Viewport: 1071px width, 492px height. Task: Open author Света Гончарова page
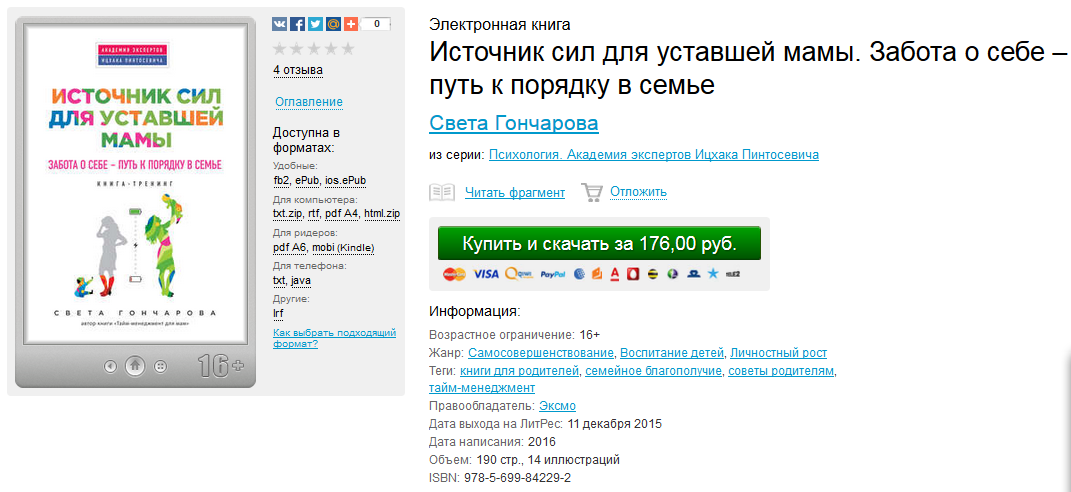point(514,124)
